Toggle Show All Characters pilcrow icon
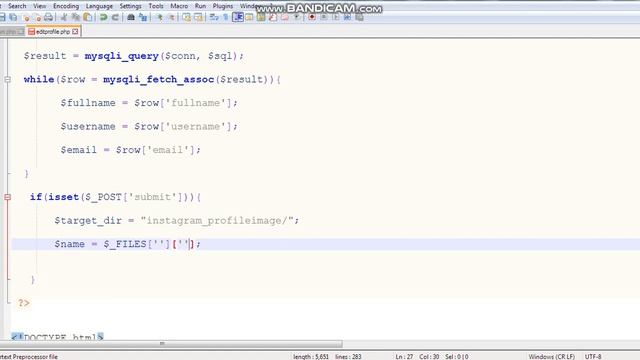The image size is (640, 360). click(226, 17)
